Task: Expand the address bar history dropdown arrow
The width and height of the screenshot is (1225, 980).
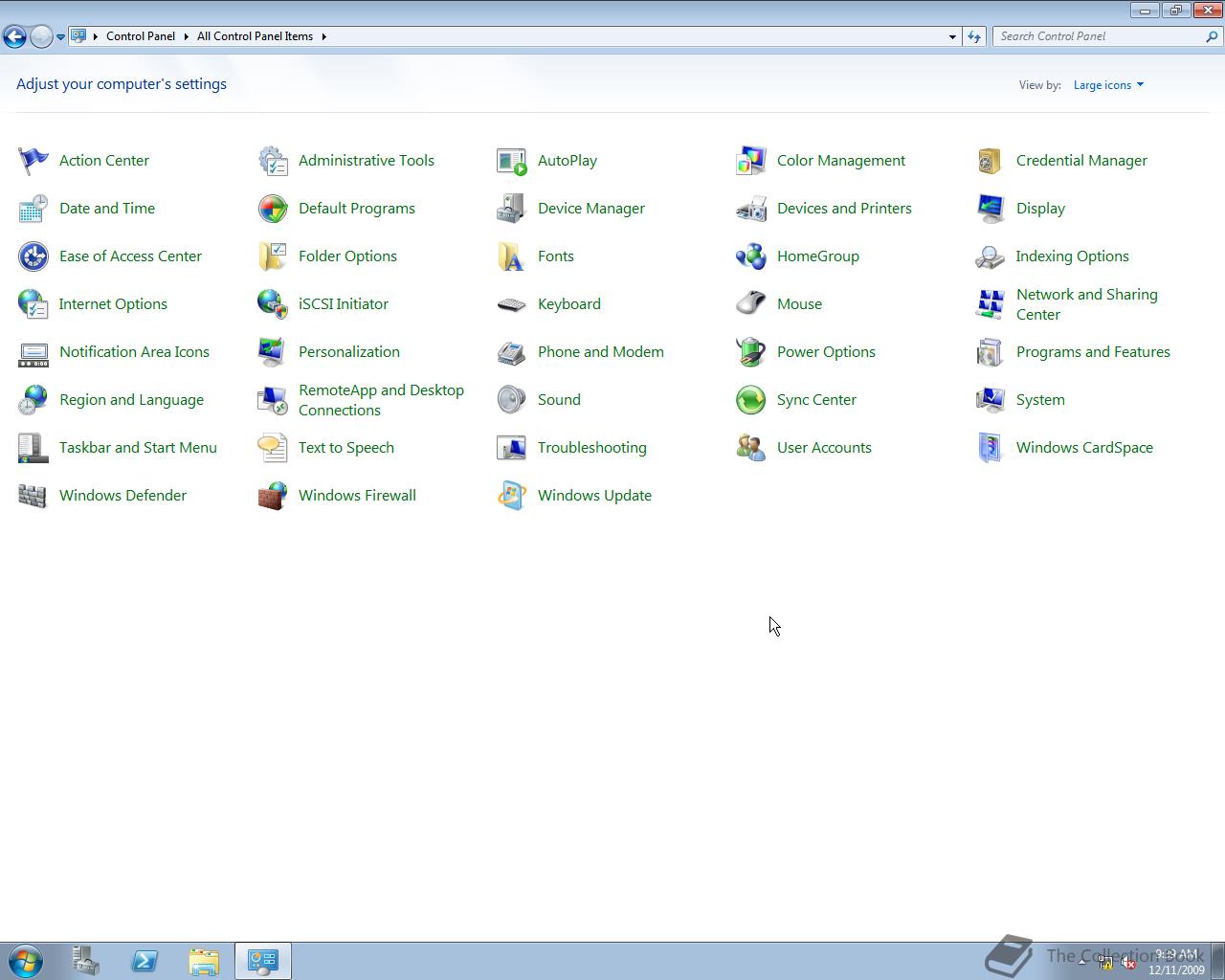Action: click(x=952, y=36)
